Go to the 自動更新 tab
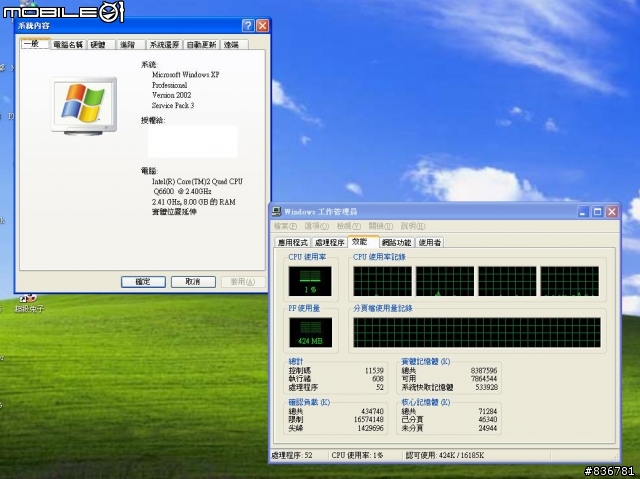The image size is (640, 479). point(201,44)
